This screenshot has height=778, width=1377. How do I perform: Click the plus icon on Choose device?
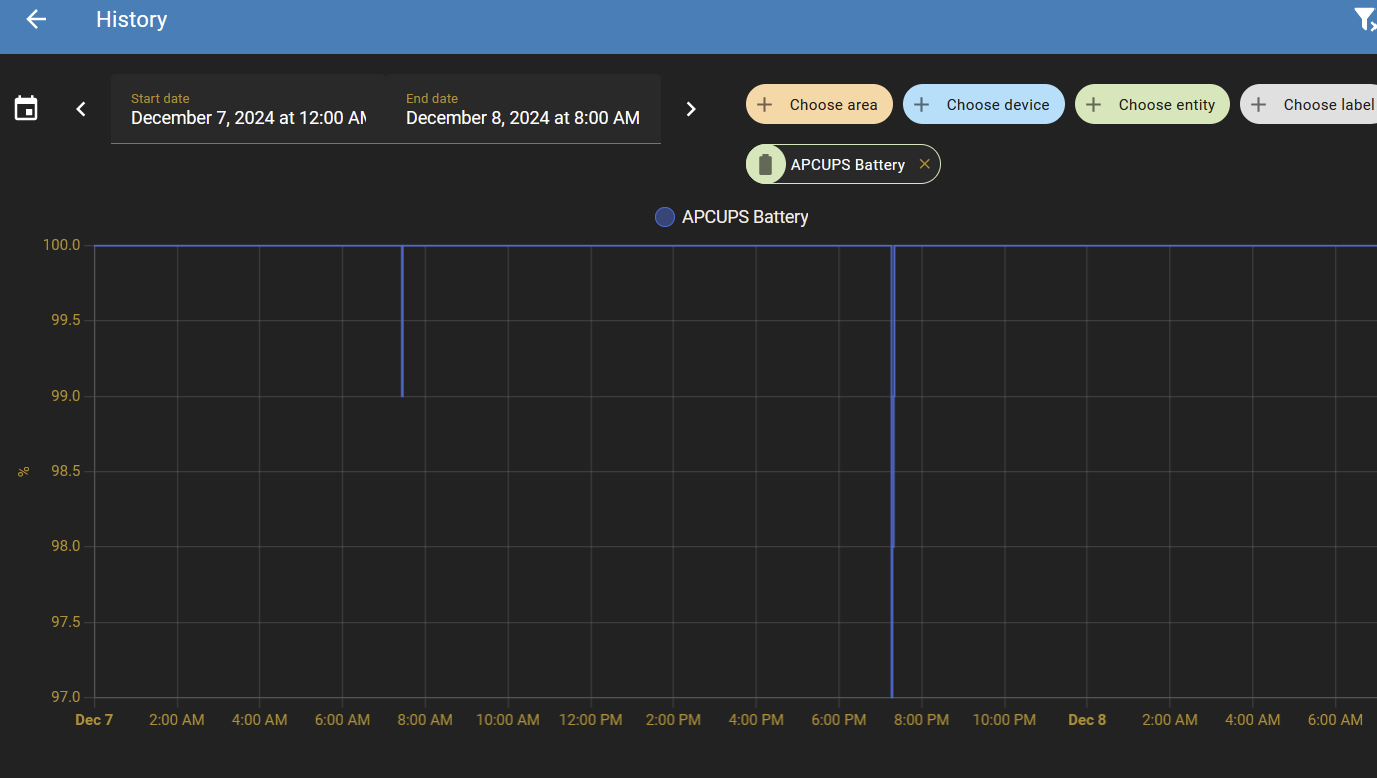point(922,104)
